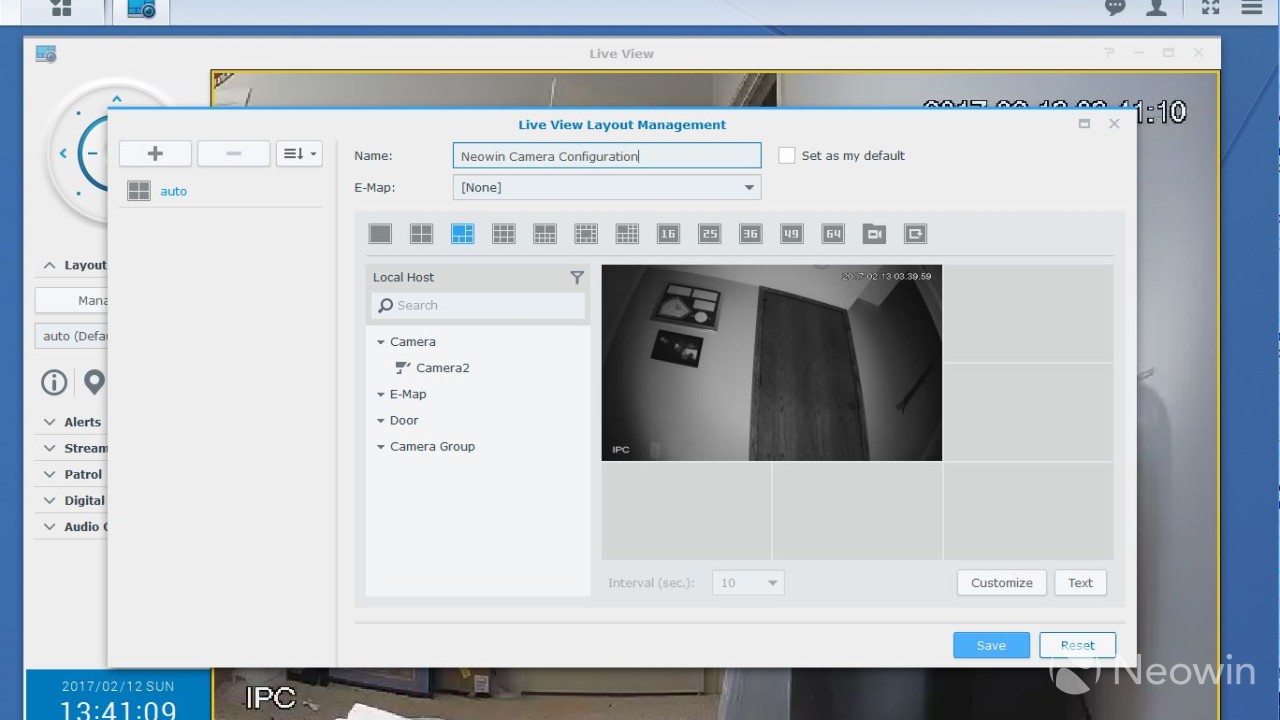
Task: Select the 2x2 four-channel layout icon
Action: [421, 234]
